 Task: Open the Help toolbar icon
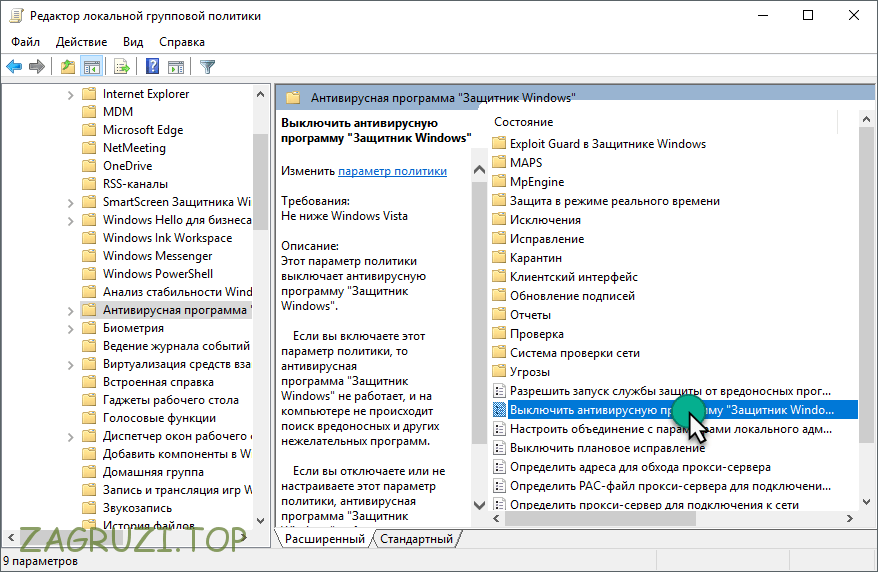[152, 67]
